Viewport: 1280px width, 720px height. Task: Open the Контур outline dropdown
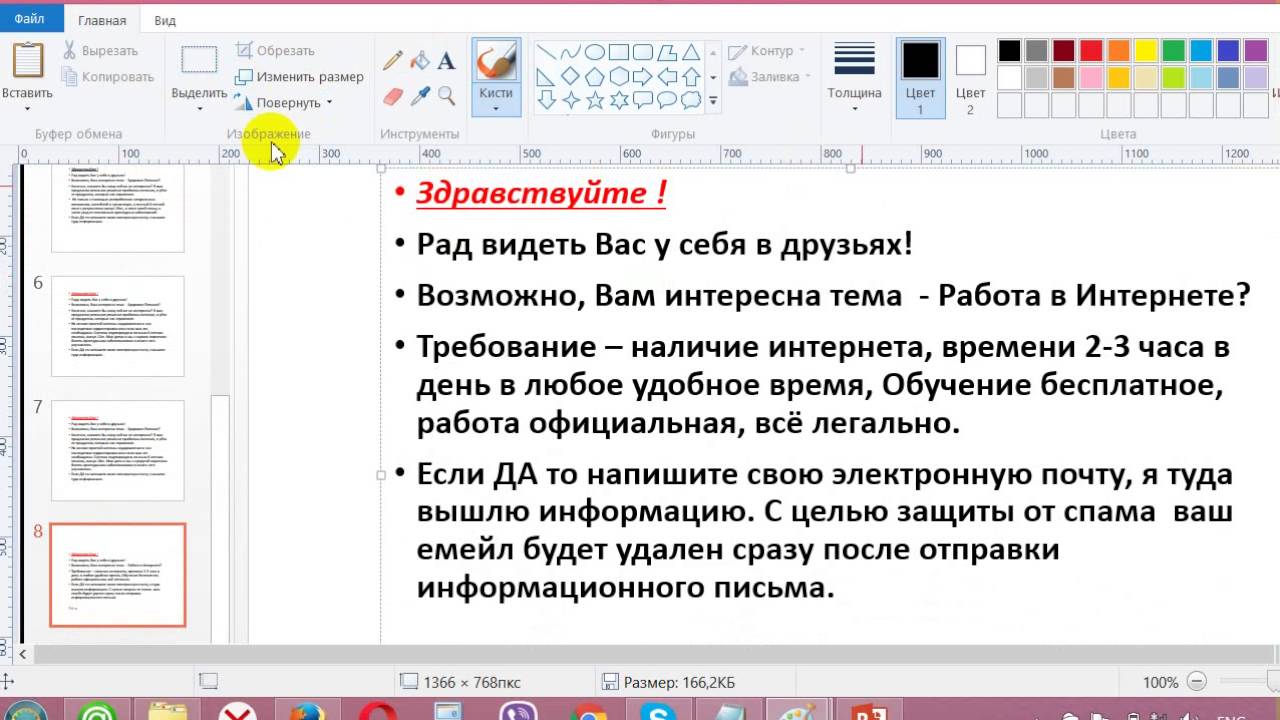point(802,51)
